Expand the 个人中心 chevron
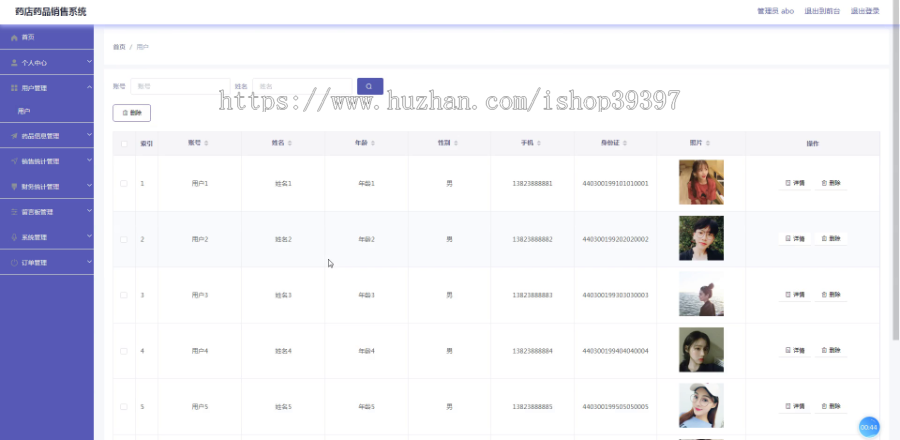This screenshot has width=900, height=440. (x=89, y=61)
